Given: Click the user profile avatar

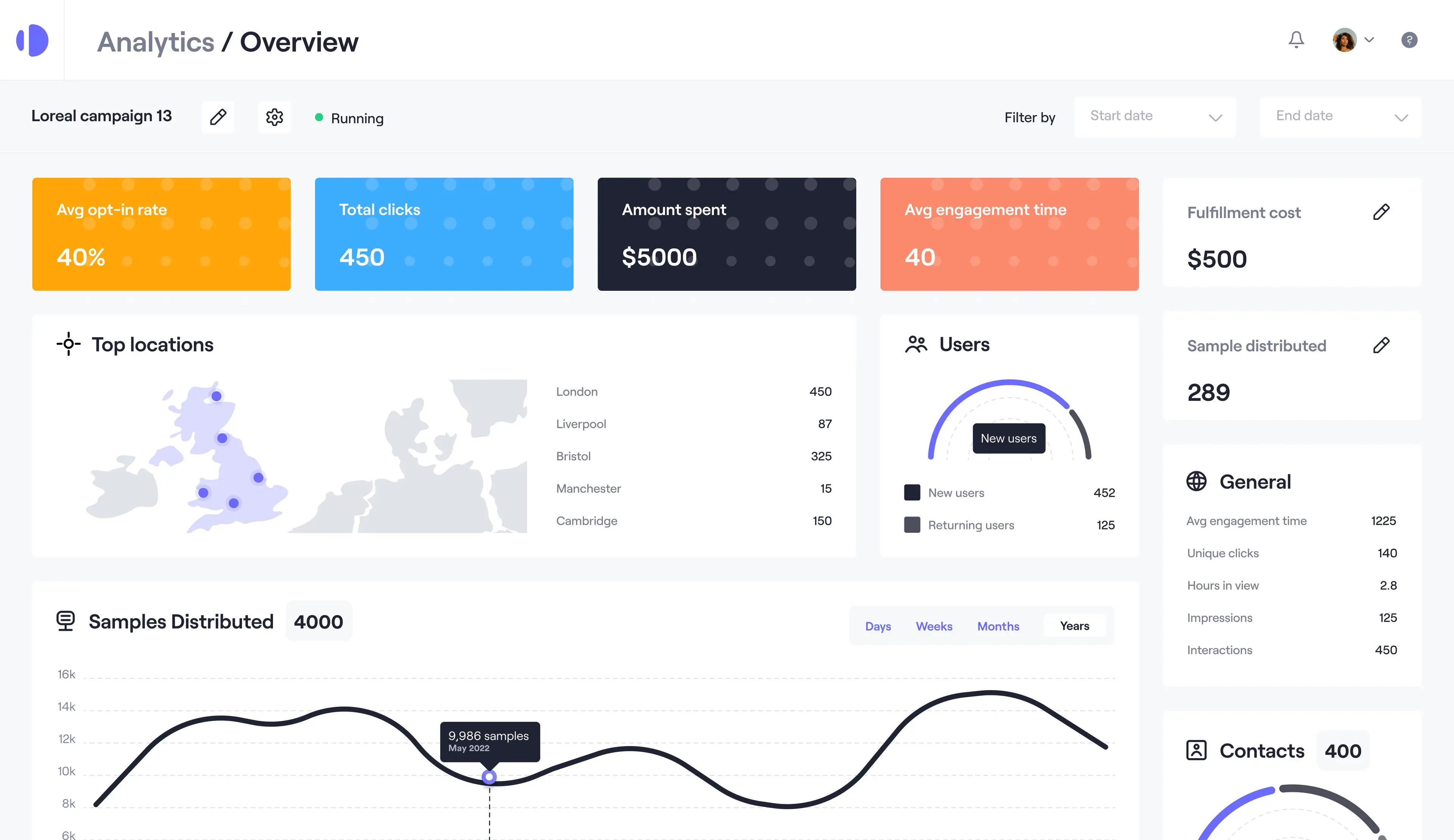Looking at the screenshot, I should coord(1344,40).
